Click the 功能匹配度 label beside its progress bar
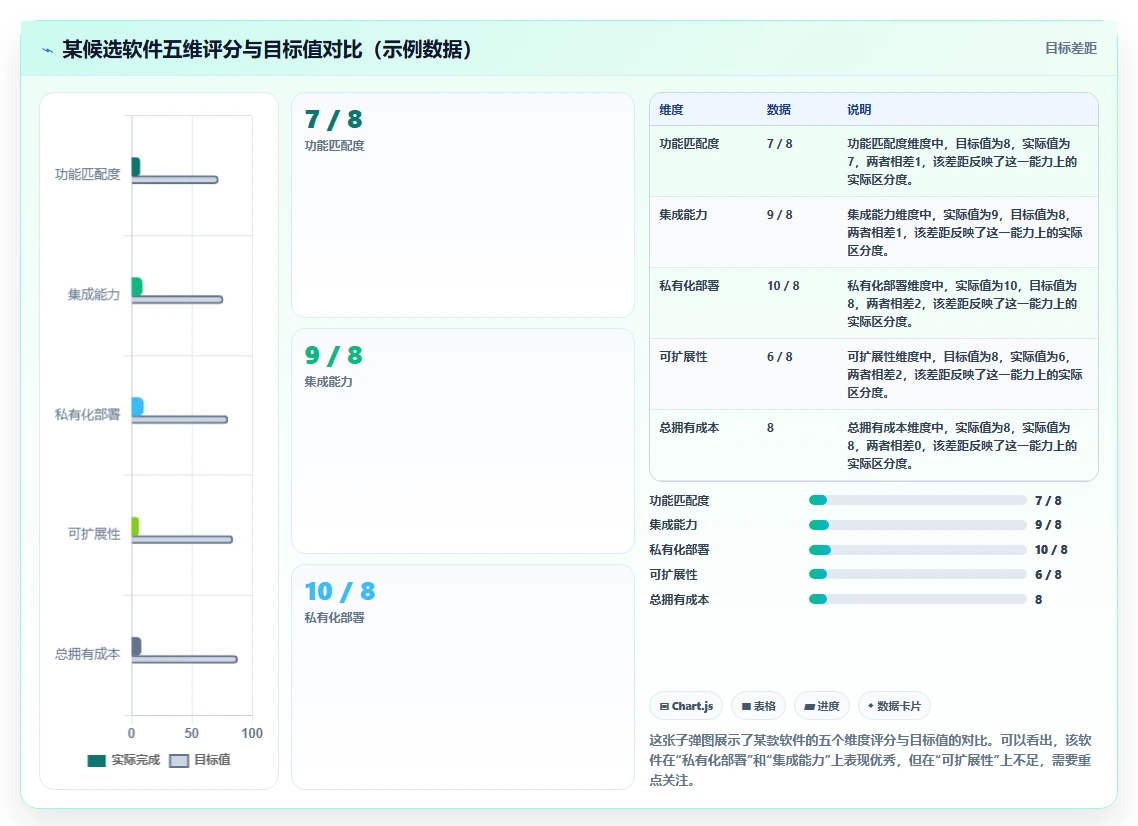 click(679, 500)
